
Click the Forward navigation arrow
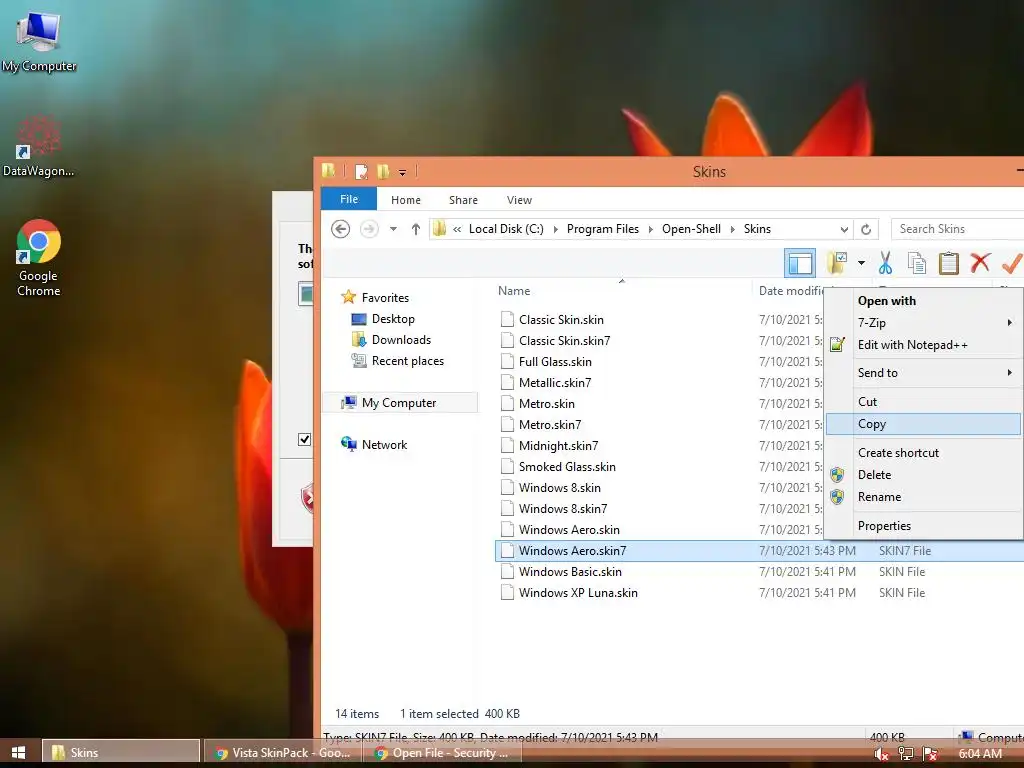pos(369,229)
